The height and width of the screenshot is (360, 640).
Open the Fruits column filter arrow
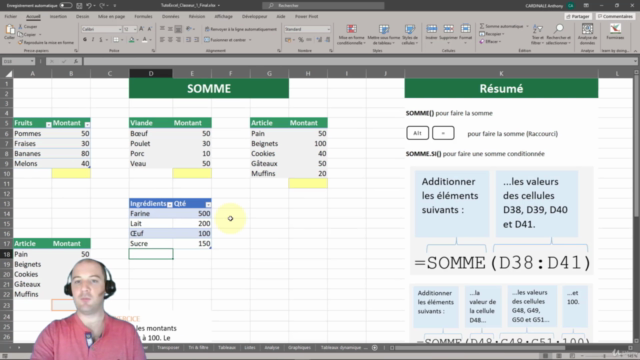[x=49, y=124]
